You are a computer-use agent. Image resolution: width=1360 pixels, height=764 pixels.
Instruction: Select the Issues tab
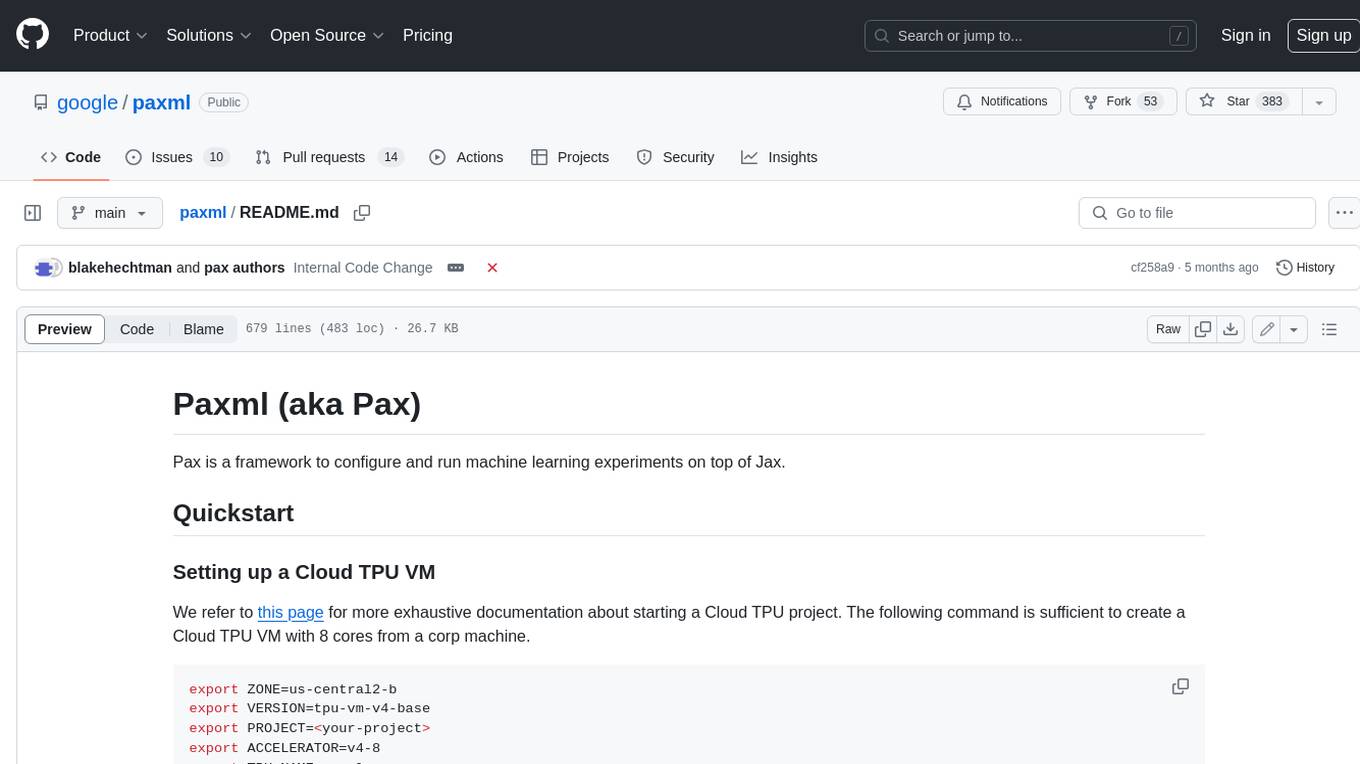(177, 157)
